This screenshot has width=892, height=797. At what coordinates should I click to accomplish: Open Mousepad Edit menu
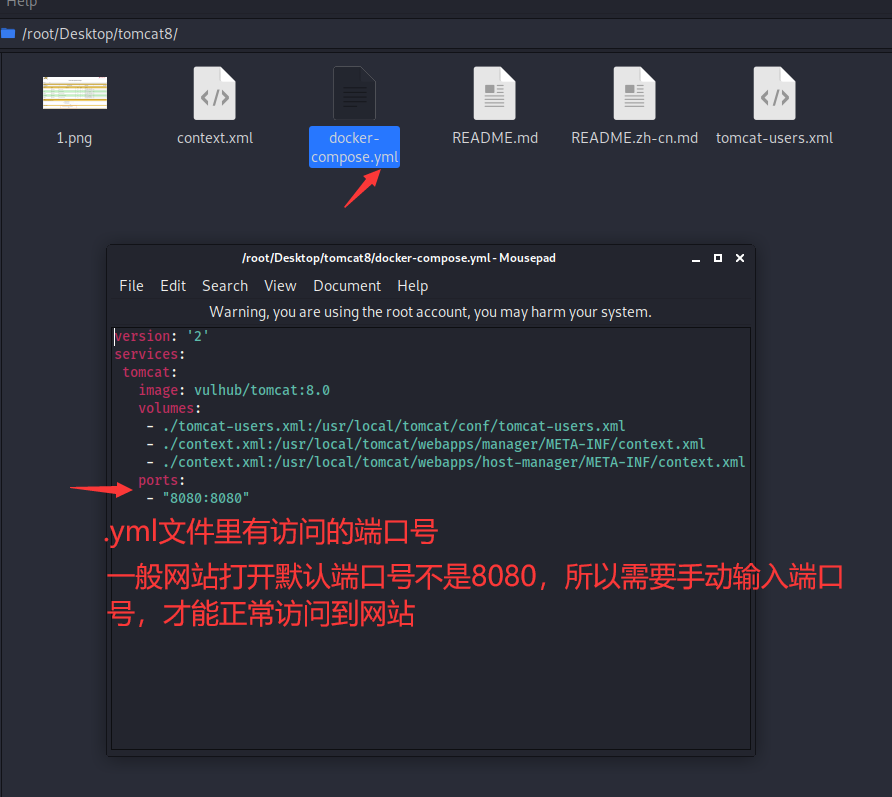tap(173, 286)
